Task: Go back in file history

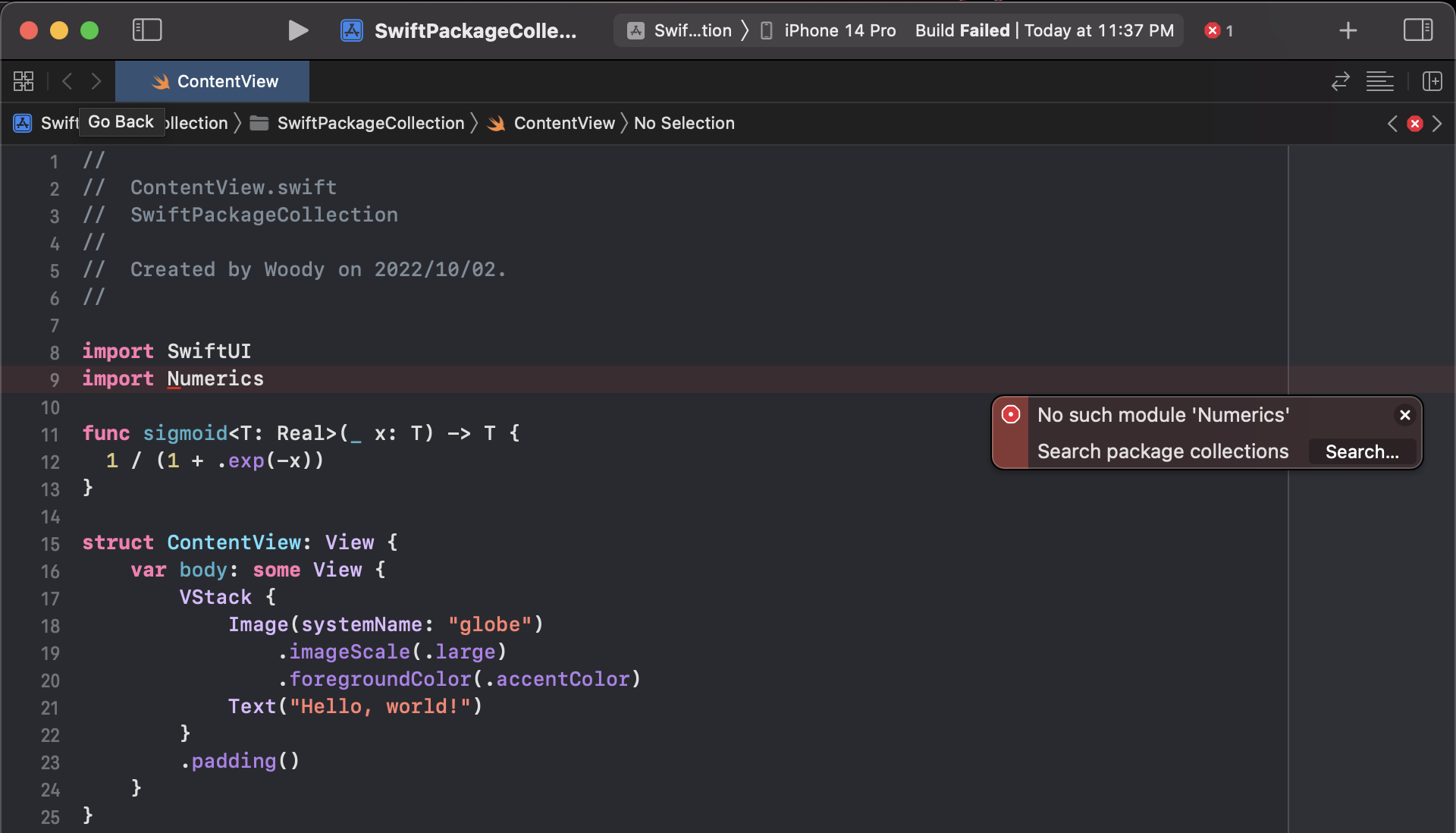Action: [67, 81]
